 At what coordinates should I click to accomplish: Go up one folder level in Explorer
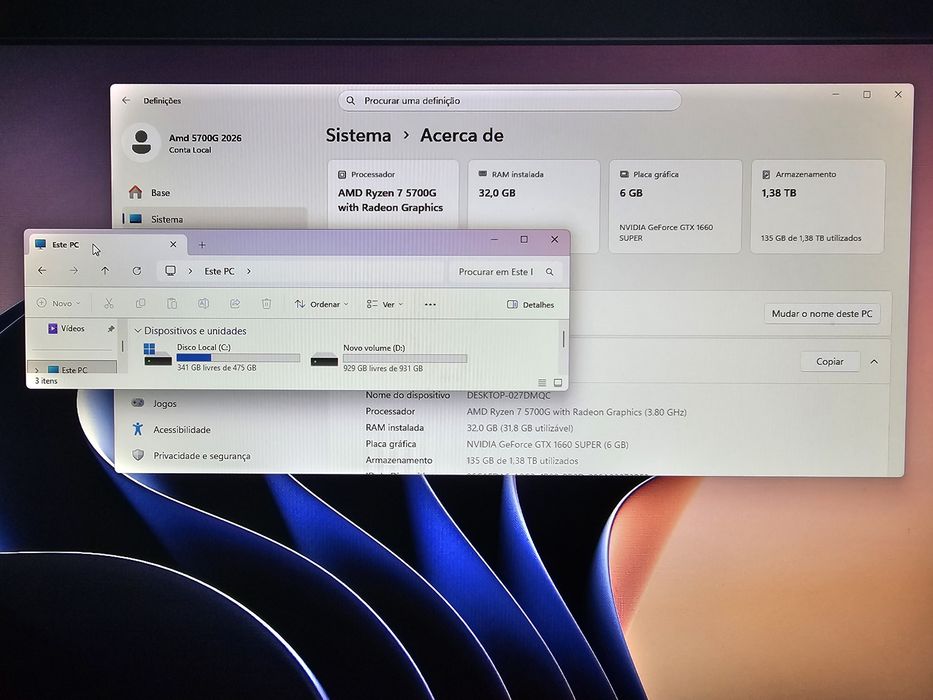[x=105, y=271]
